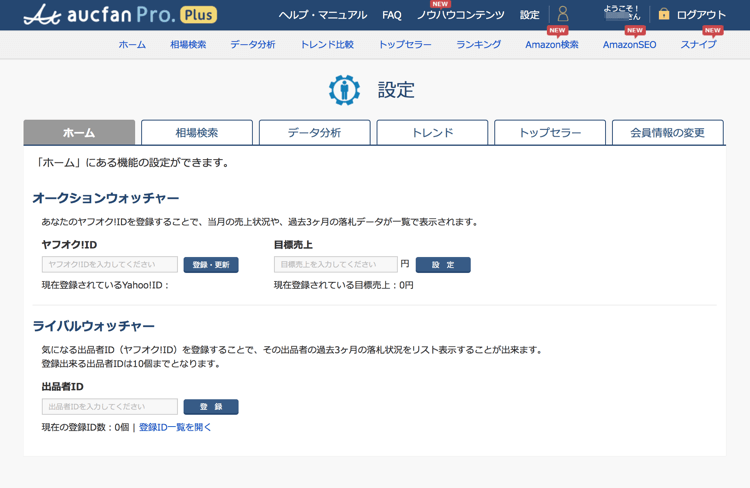This screenshot has width=750, height=488.
Task: Go to 相場検索 in navigation bar
Action: point(188,45)
